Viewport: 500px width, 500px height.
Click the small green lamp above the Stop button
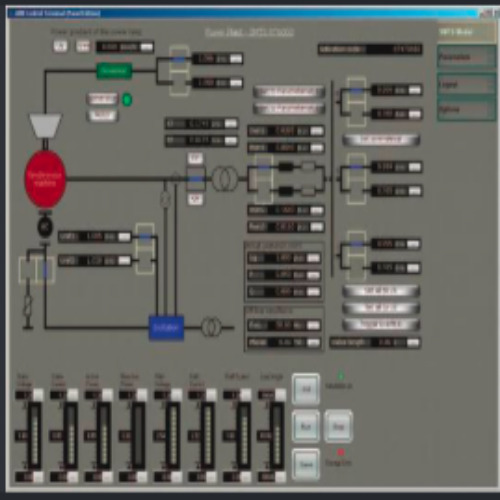pyautogui.click(x=341, y=376)
